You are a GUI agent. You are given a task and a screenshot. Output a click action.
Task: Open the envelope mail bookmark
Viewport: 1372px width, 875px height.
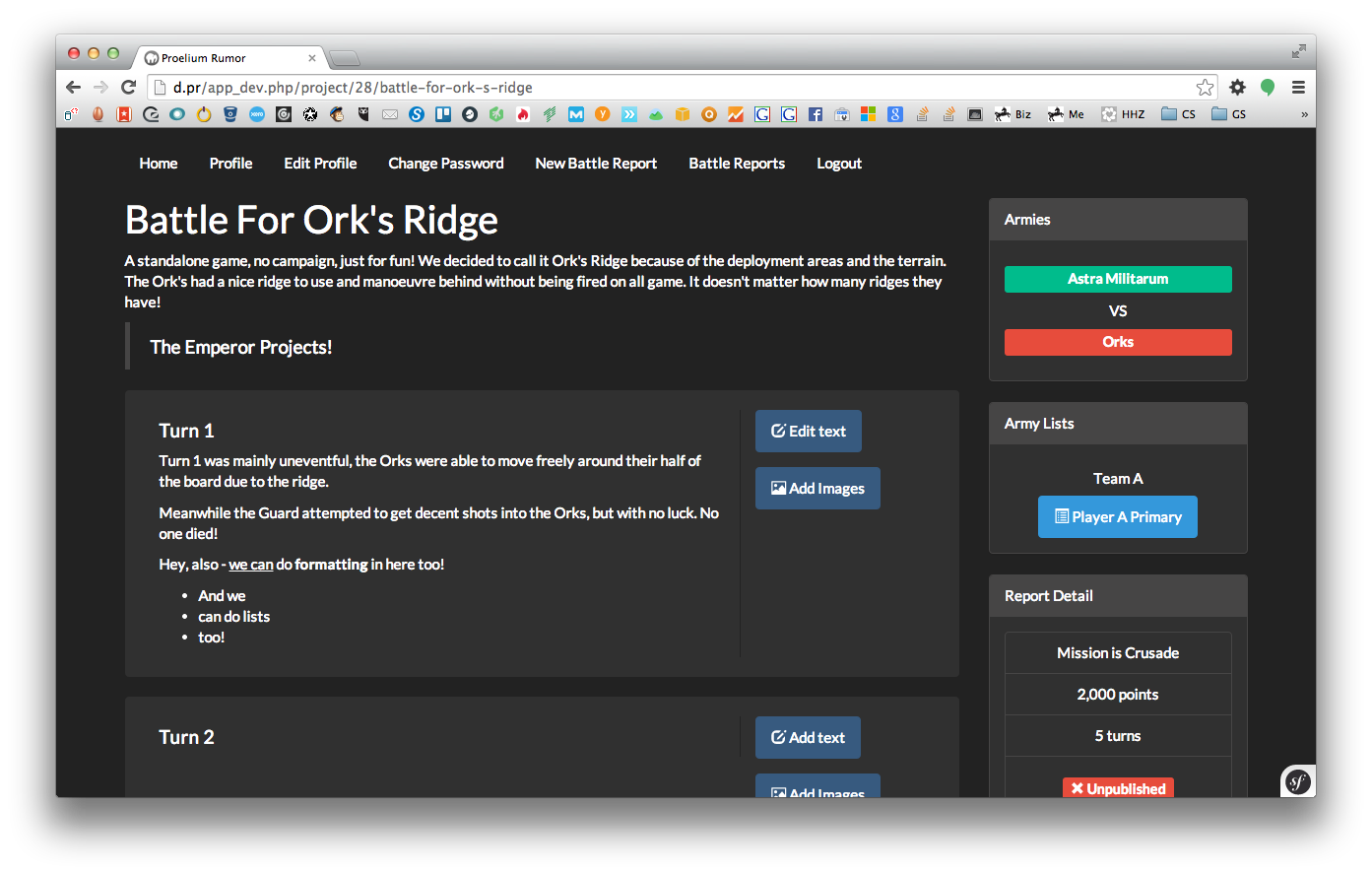(x=390, y=114)
